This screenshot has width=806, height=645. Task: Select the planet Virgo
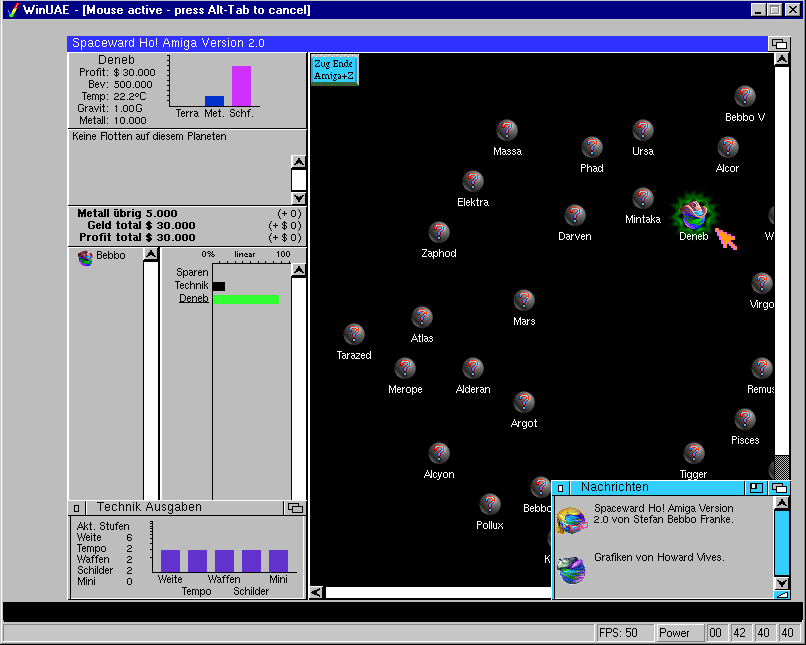coord(762,283)
